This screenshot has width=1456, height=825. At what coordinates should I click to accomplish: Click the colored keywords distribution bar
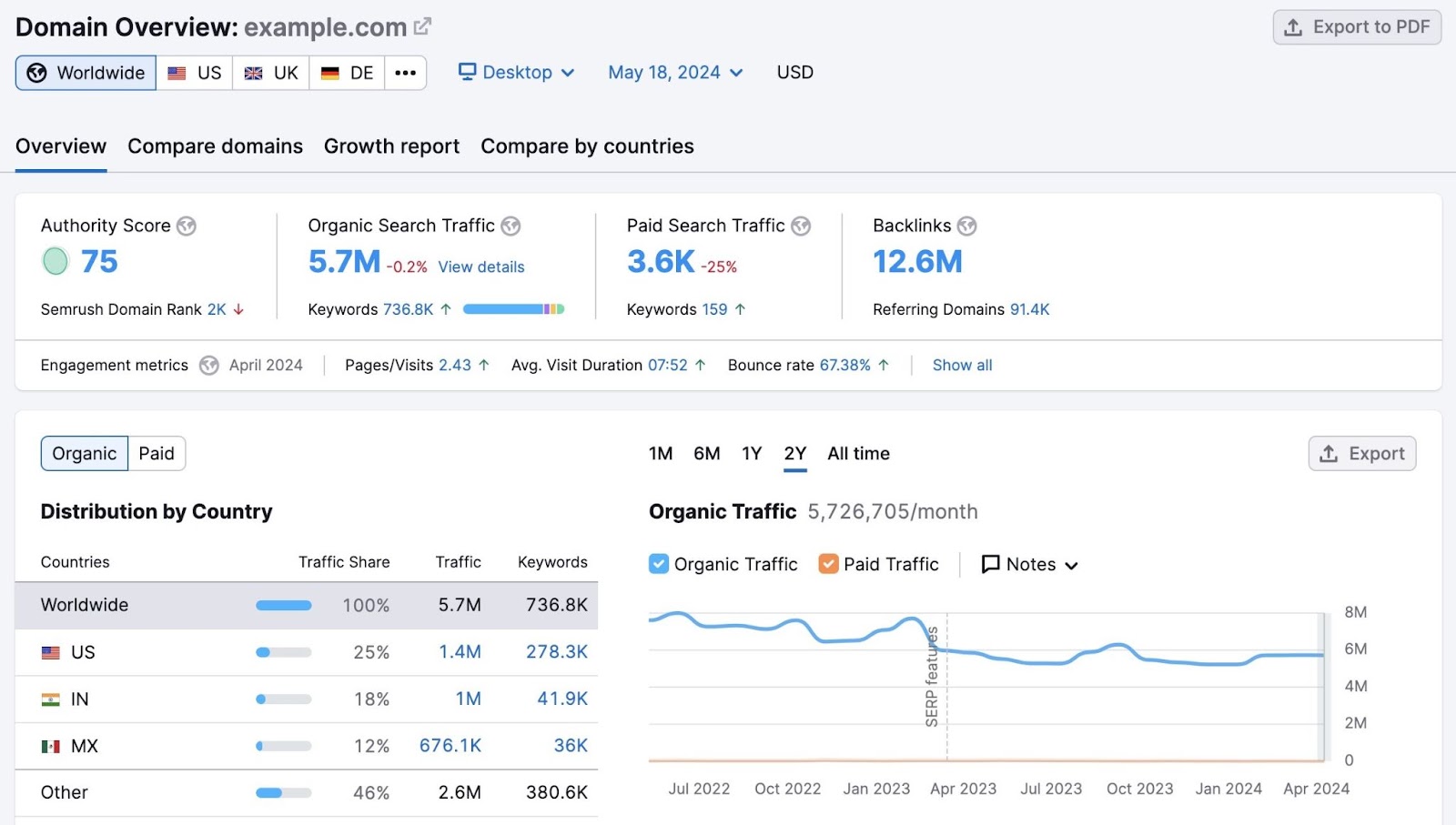coord(512,309)
